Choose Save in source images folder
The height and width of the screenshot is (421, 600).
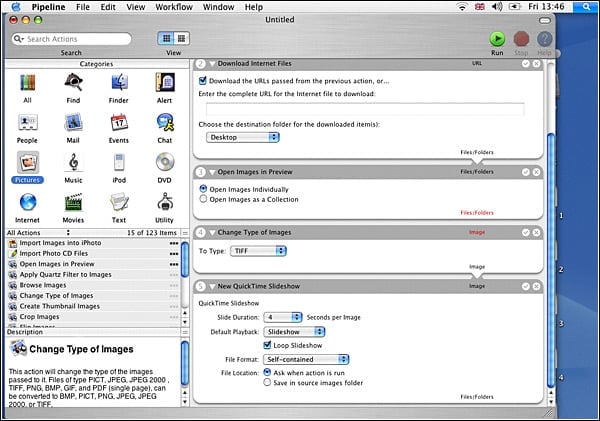(267, 382)
